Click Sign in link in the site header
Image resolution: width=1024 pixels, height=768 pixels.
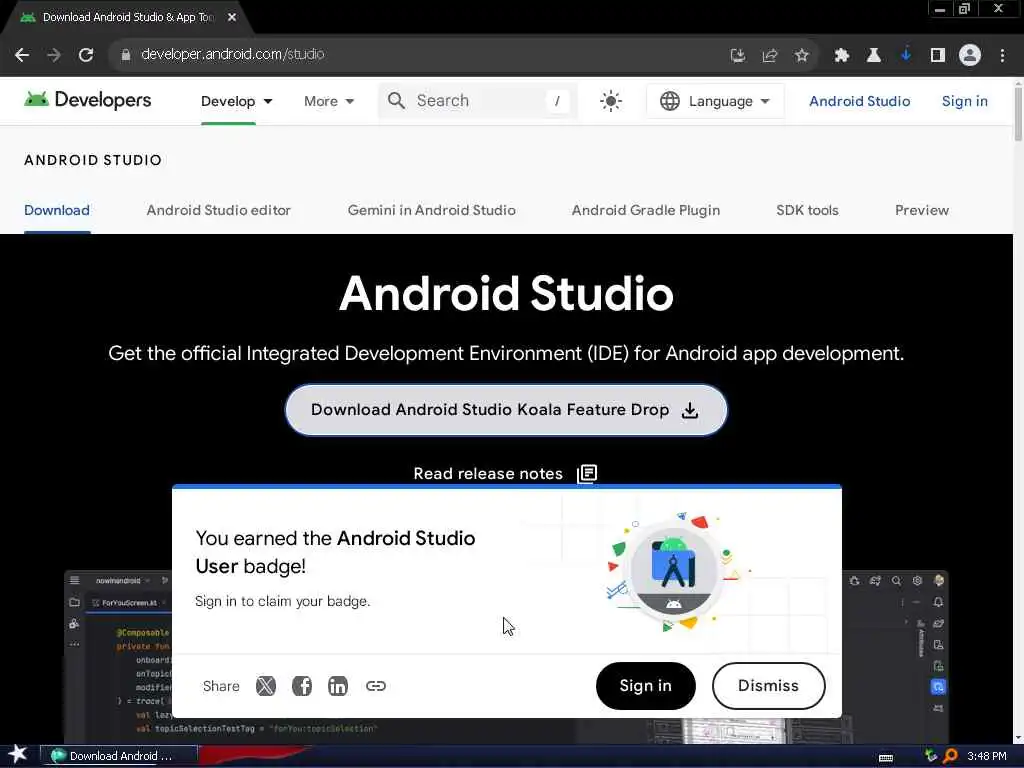click(965, 101)
